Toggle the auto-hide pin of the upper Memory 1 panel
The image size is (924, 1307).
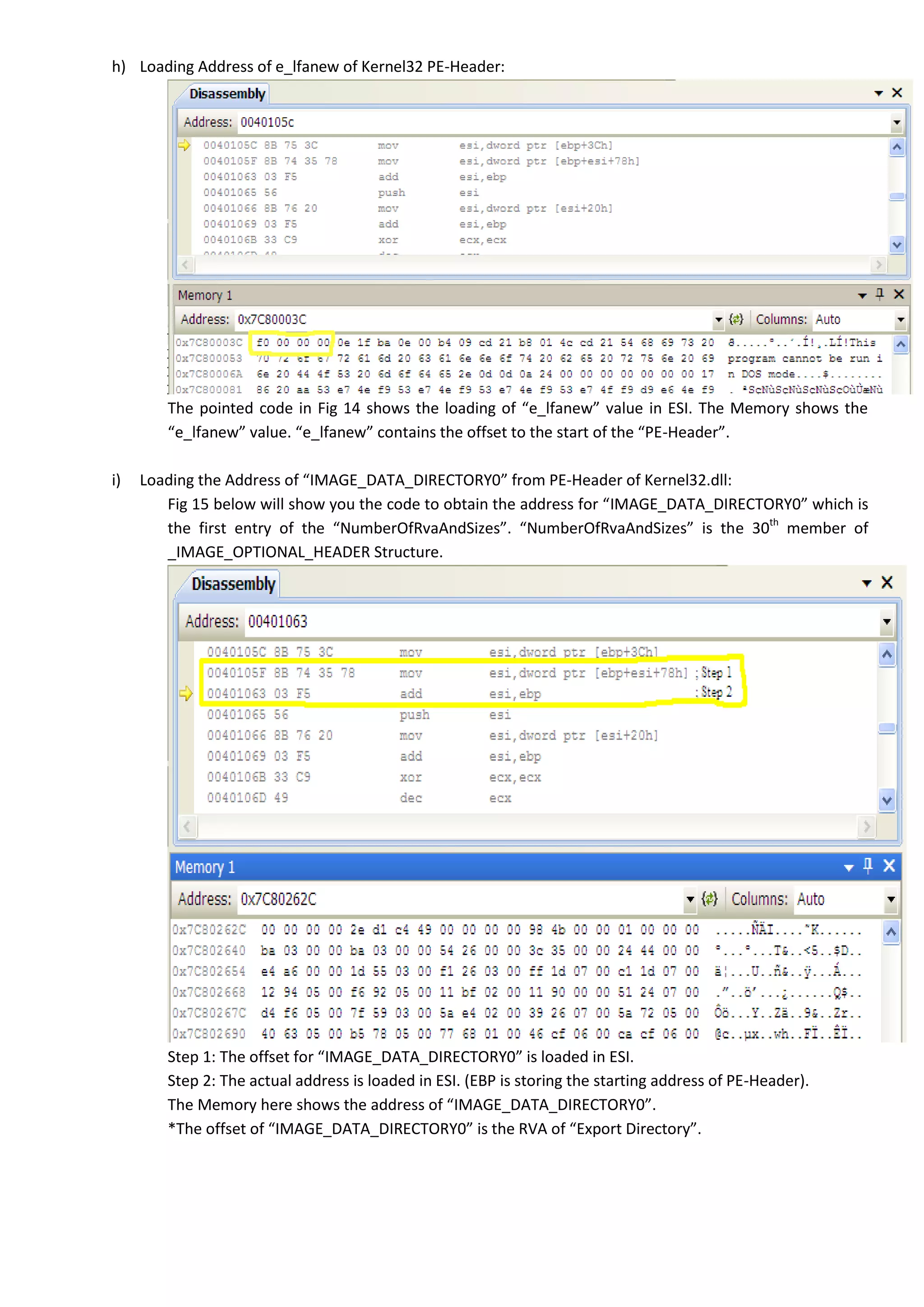pos(880,294)
